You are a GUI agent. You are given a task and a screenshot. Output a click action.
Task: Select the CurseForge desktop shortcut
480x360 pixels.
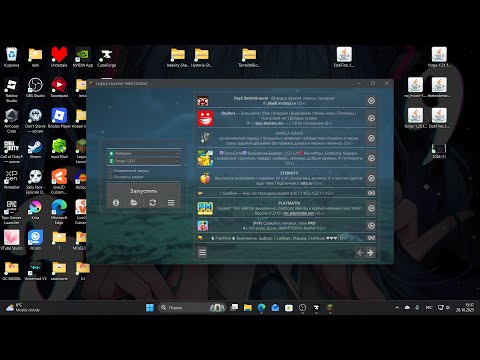[x=106, y=57]
